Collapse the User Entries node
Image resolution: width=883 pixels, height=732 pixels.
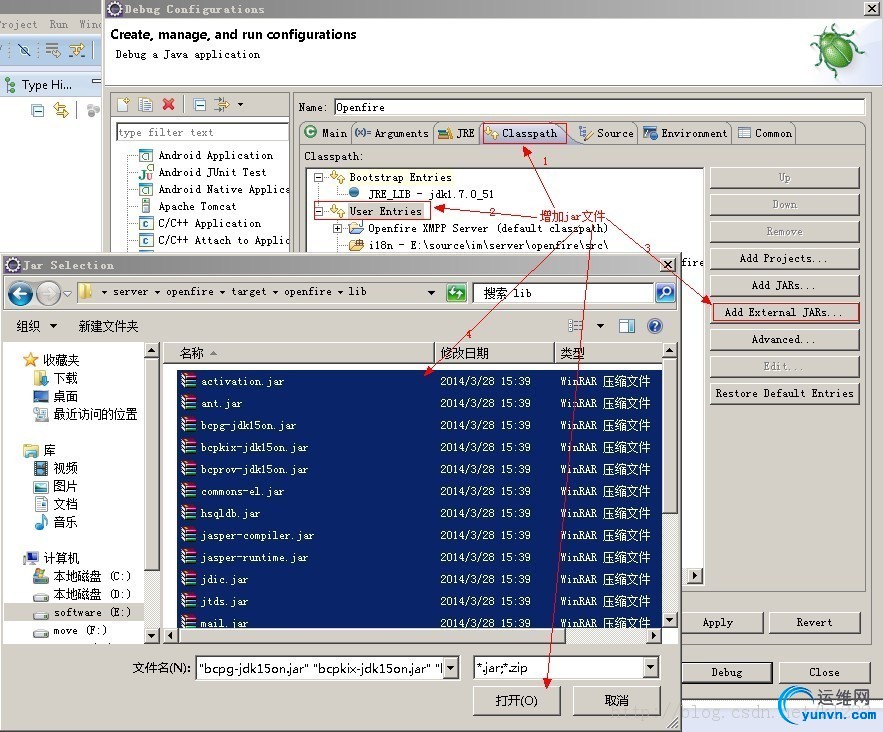click(x=318, y=211)
